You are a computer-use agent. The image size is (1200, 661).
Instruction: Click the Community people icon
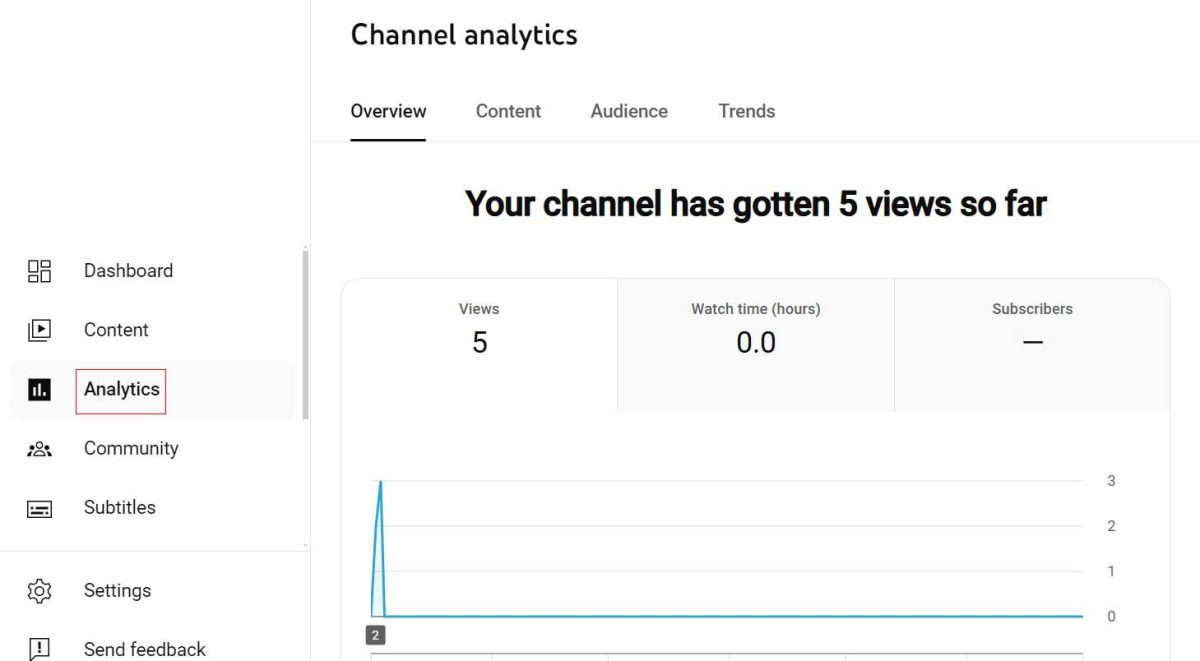[x=39, y=449]
